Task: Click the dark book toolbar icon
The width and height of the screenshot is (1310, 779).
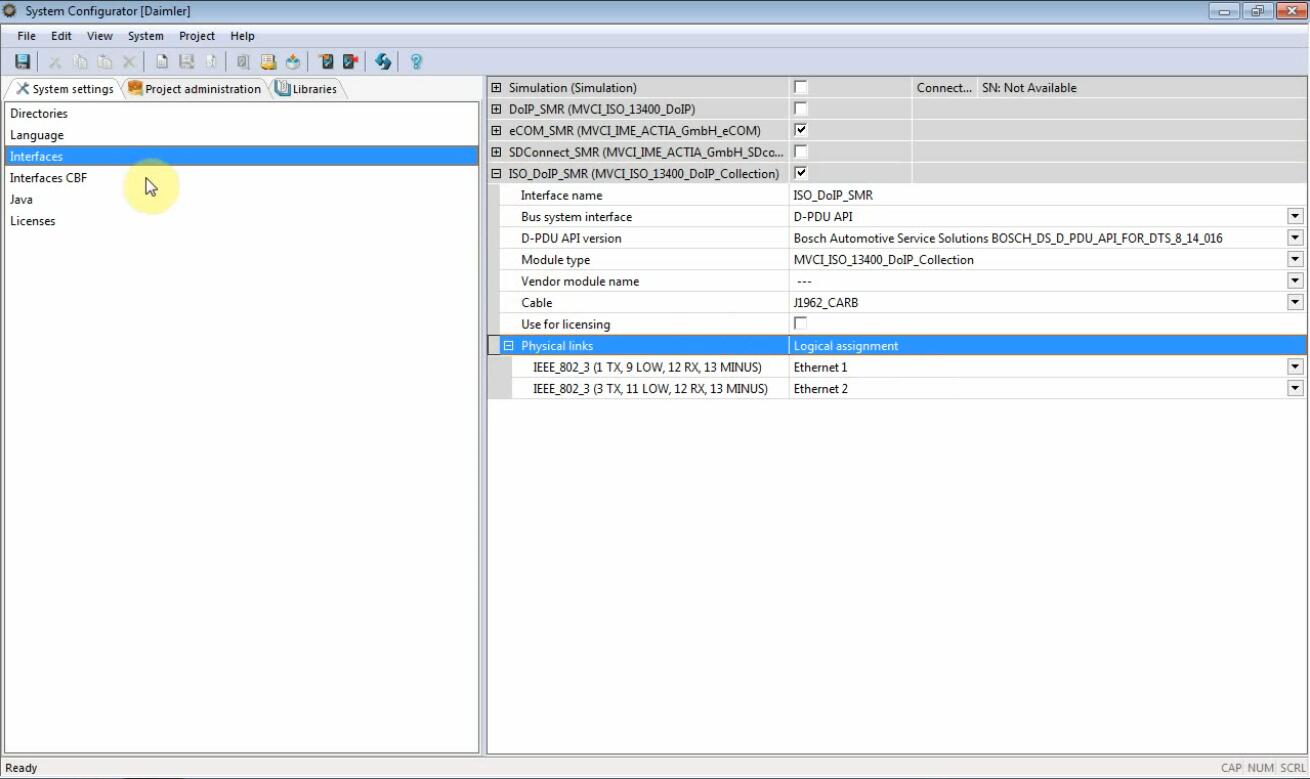Action: tap(326, 62)
